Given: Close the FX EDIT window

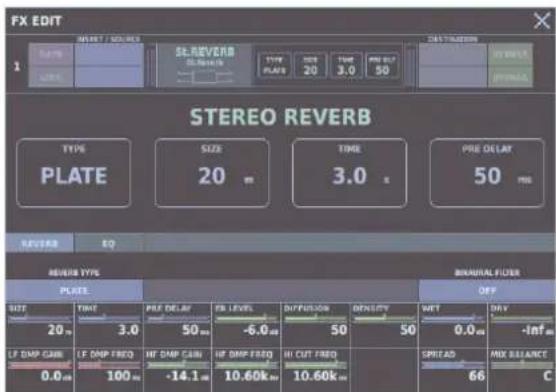Looking at the screenshot, I should (541, 21).
